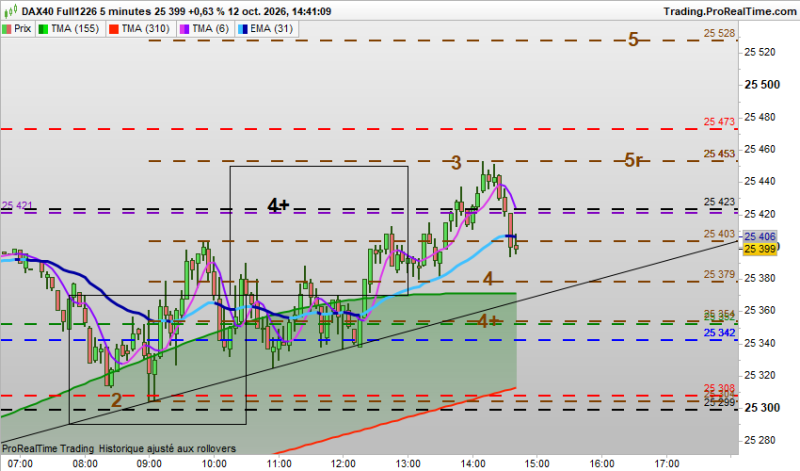Click the 25 500 price axis tick
This screenshot has height=471, width=800.
tap(762, 85)
